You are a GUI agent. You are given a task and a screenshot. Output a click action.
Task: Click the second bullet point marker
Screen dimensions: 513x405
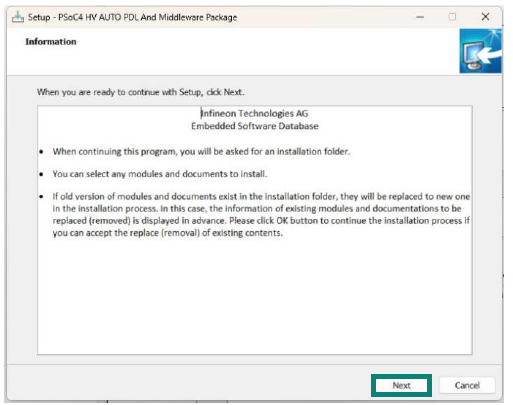click(41, 174)
